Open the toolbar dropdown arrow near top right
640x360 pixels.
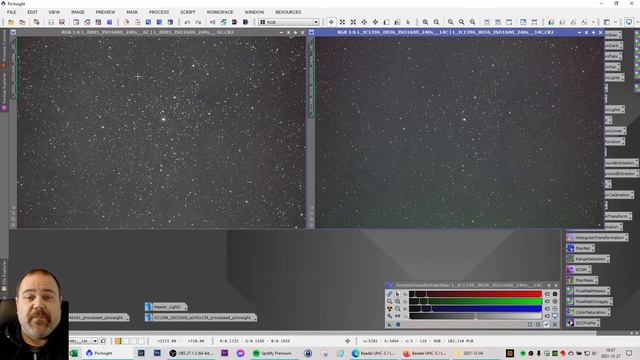coord(616,22)
